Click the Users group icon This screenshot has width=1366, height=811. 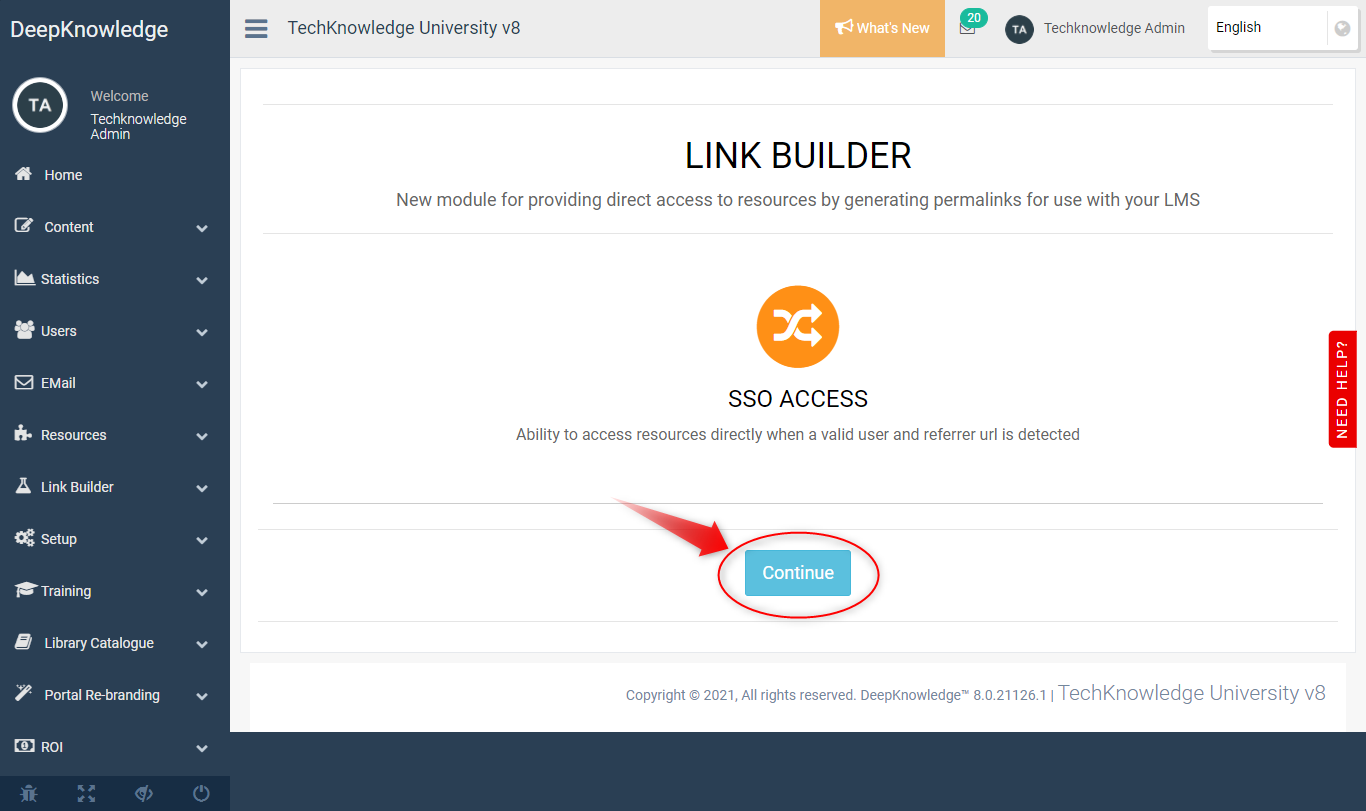point(25,330)
